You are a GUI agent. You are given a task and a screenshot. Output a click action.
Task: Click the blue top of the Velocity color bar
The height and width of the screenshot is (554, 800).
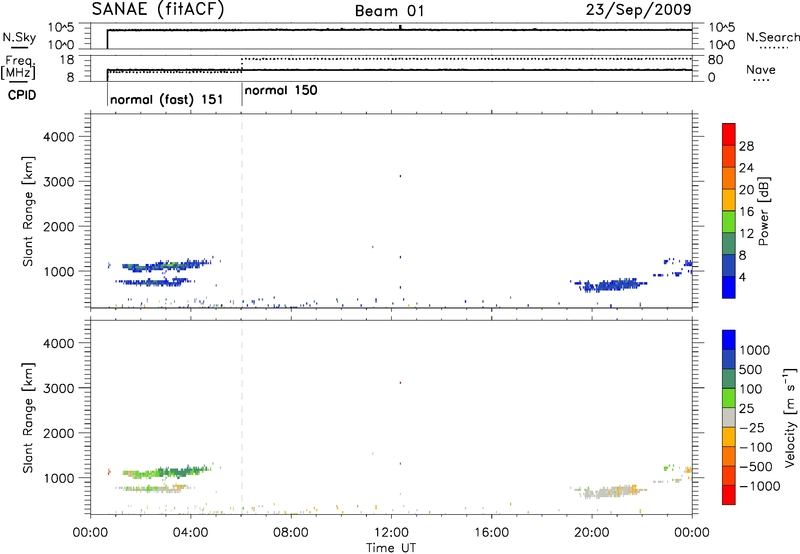pyautogui.click(x=729, y=340)
